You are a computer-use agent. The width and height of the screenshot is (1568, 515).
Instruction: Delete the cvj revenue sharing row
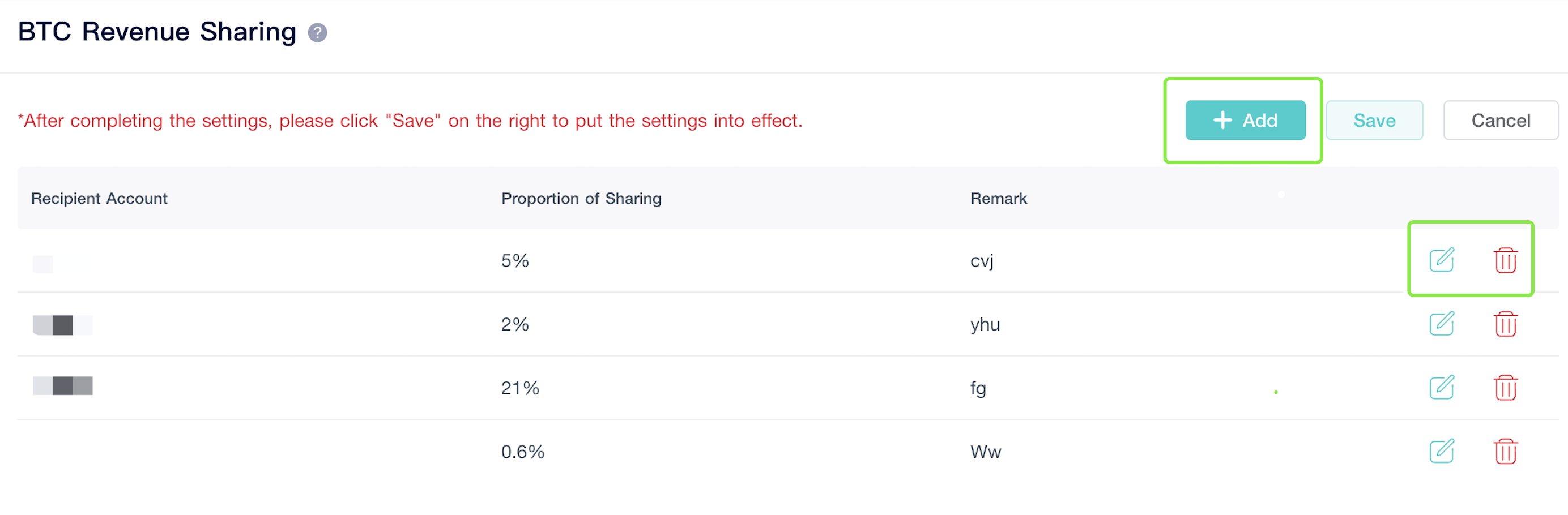pos(1505,260)
